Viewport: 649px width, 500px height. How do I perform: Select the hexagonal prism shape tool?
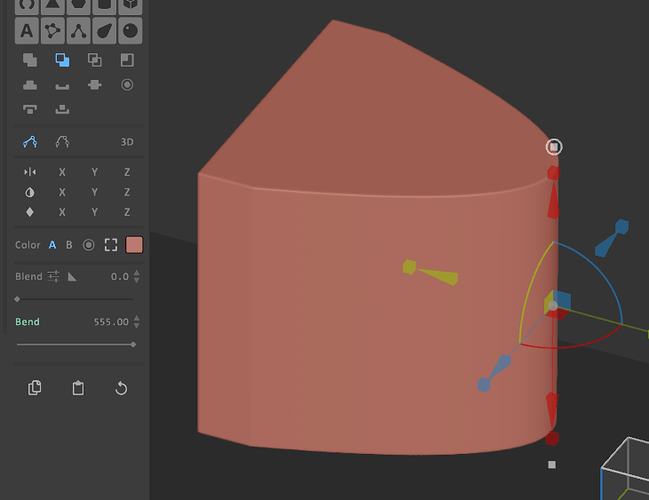point(79,6)
